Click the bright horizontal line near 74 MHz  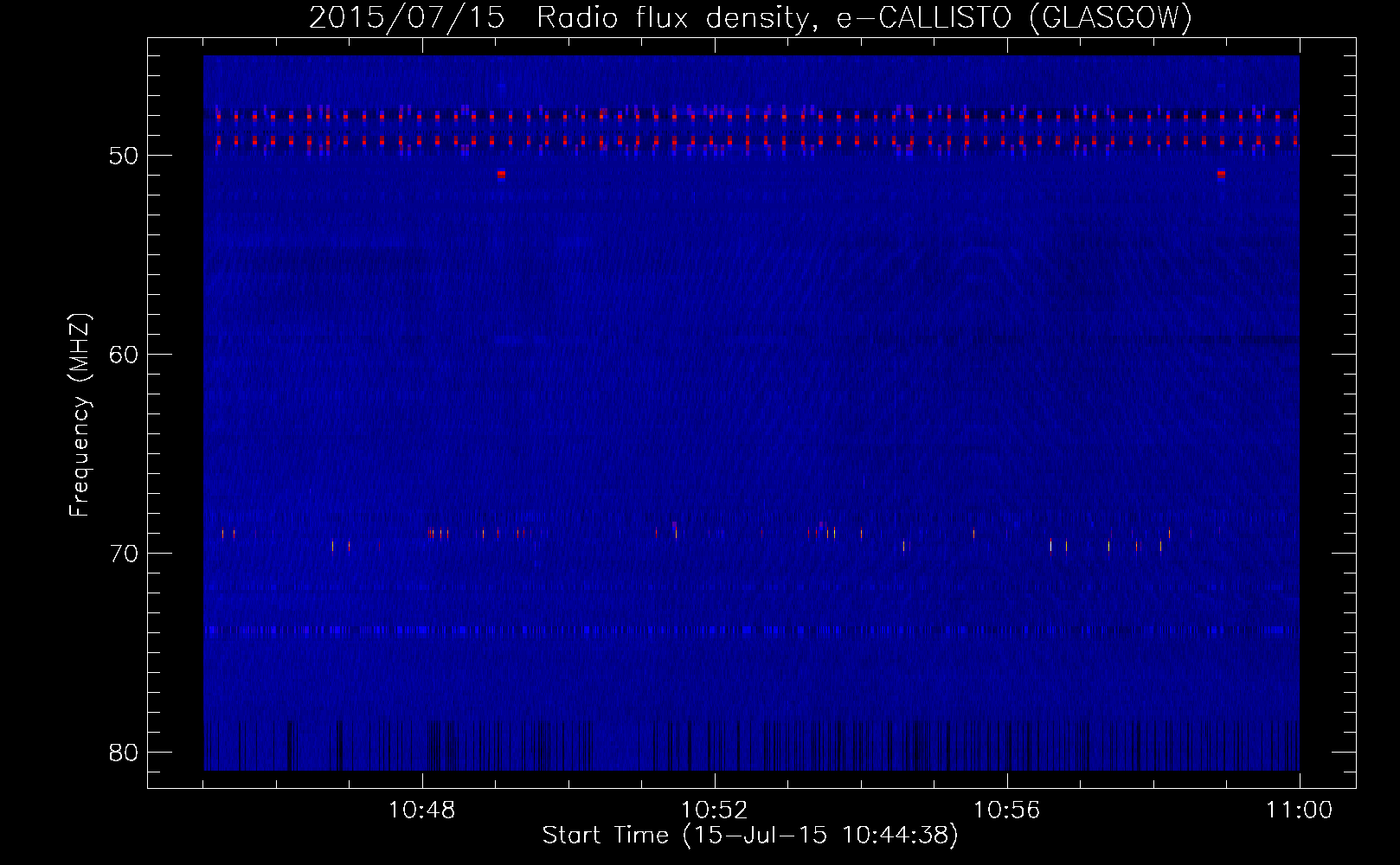[751, 631]
